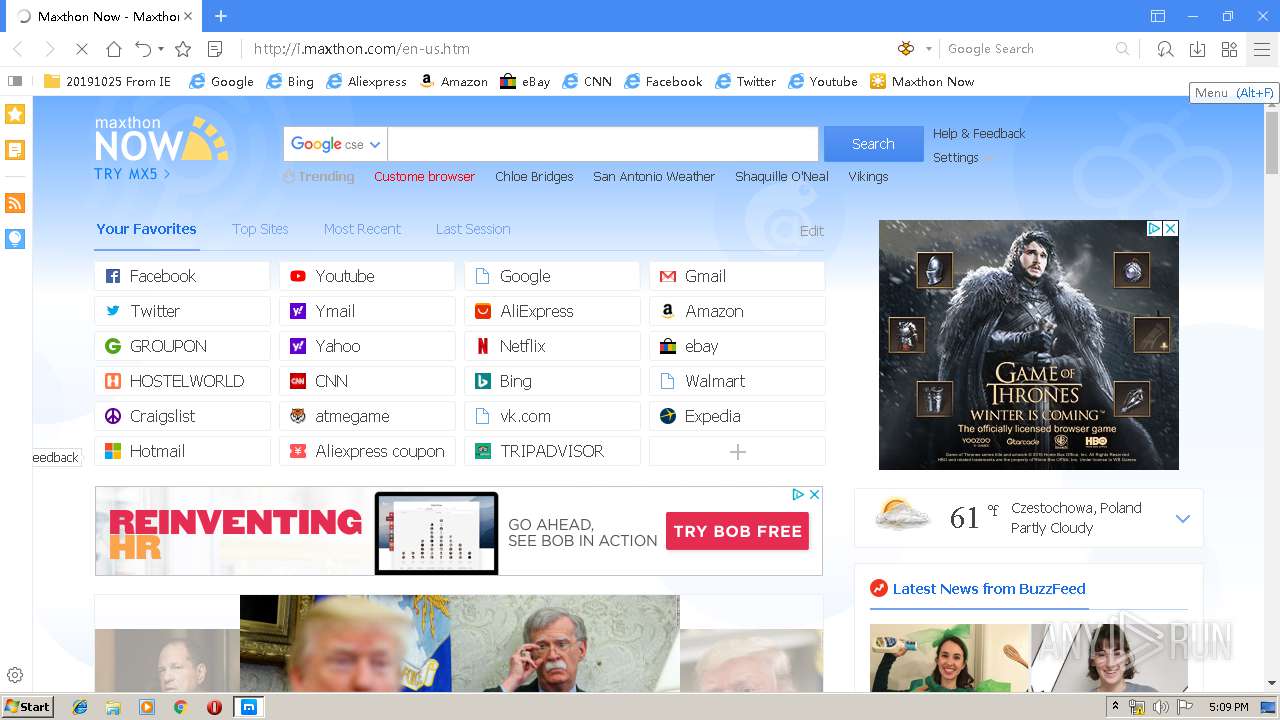1280x720 pixels.
Task: Click the search engine bee icon
Action: pos(906,49)
